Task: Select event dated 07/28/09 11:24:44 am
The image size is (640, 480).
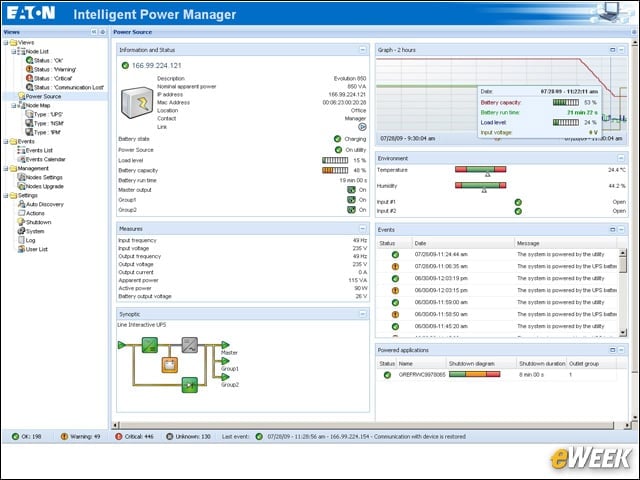Action: click(x=497, y=254)
